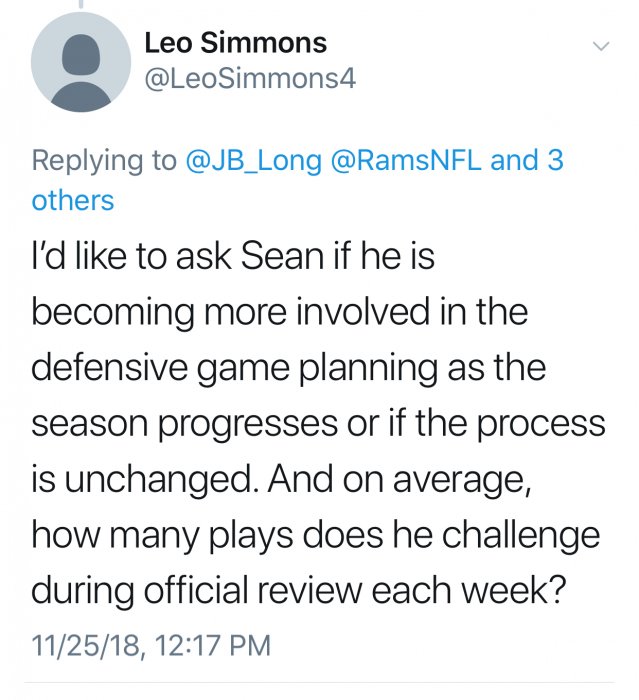Select the 'how many plays' tweet line
The height and width of the screenshot is (700, 639).
(316, 535)
